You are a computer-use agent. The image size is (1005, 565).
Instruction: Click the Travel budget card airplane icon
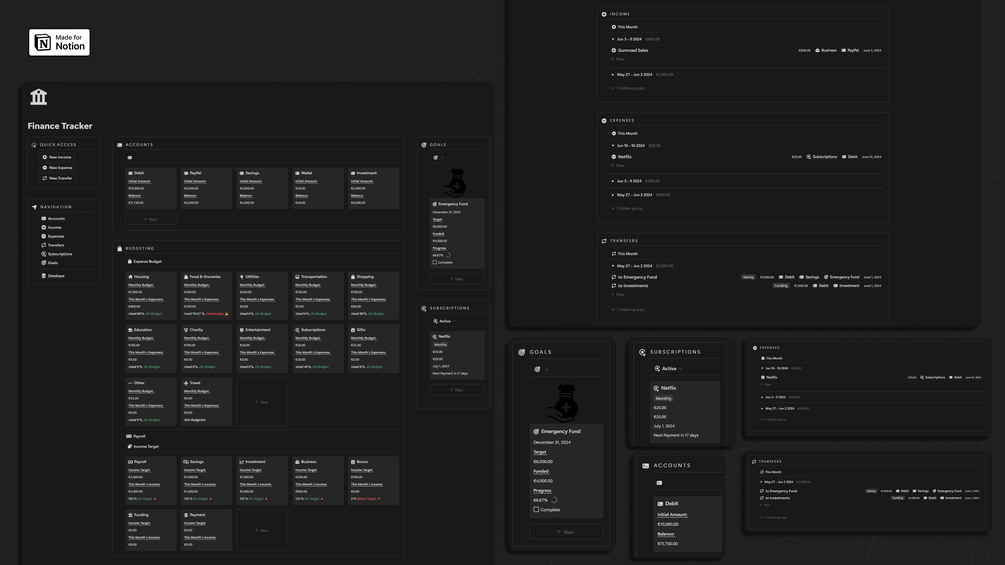click(186, 383)
